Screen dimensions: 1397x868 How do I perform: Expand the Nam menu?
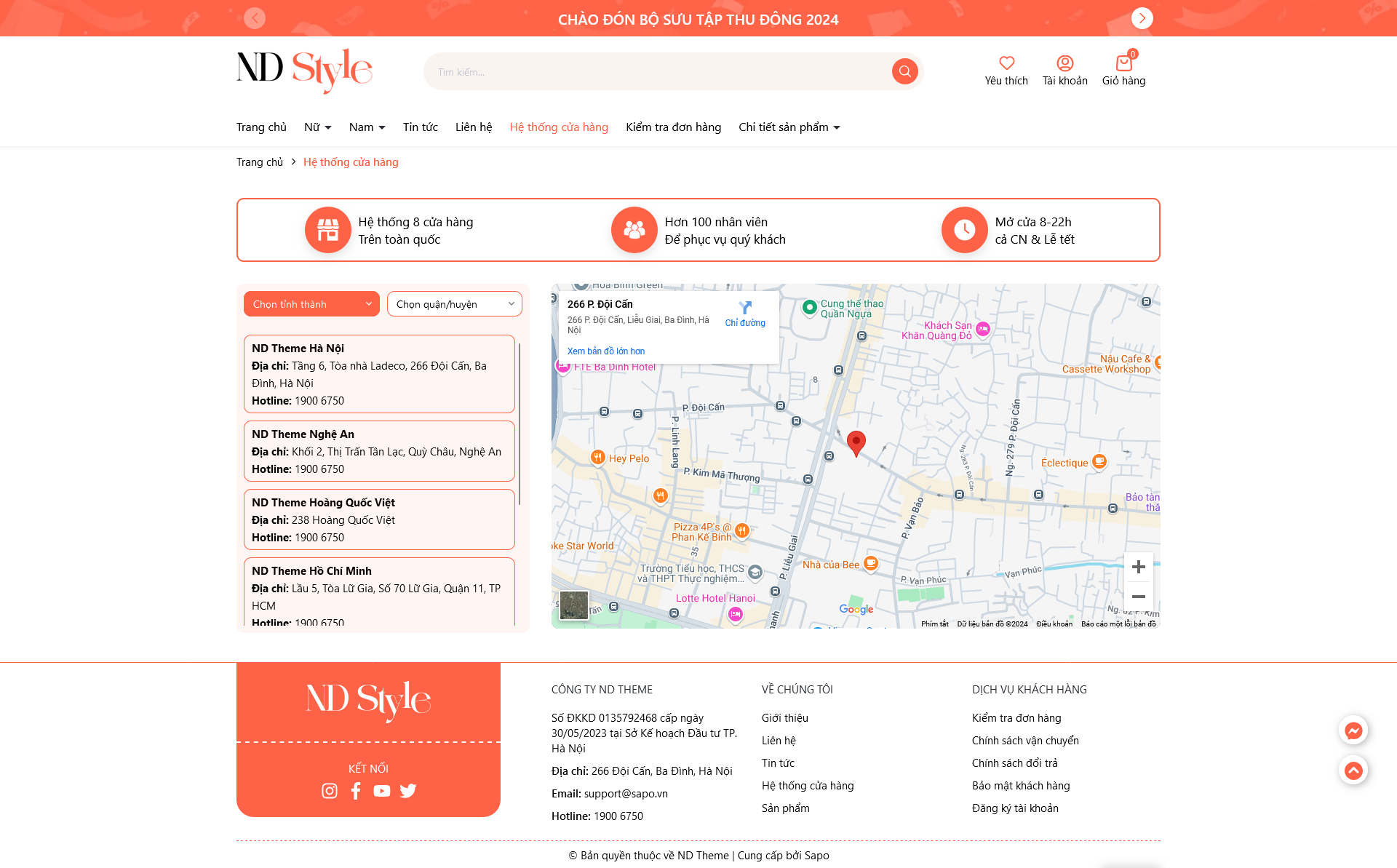[367, 127]
